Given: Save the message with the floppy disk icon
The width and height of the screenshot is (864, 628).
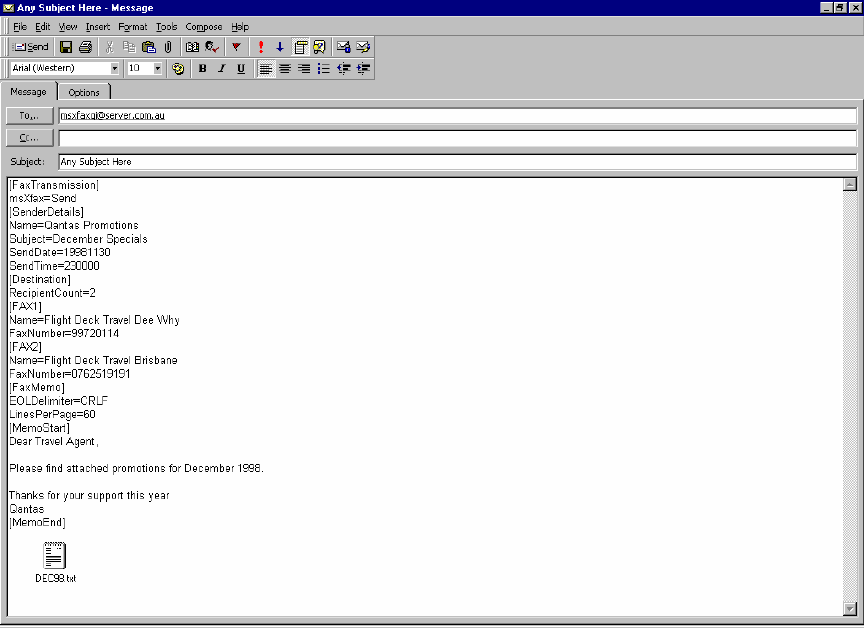Looking at the screenshot, I should (x=66, y=47).
